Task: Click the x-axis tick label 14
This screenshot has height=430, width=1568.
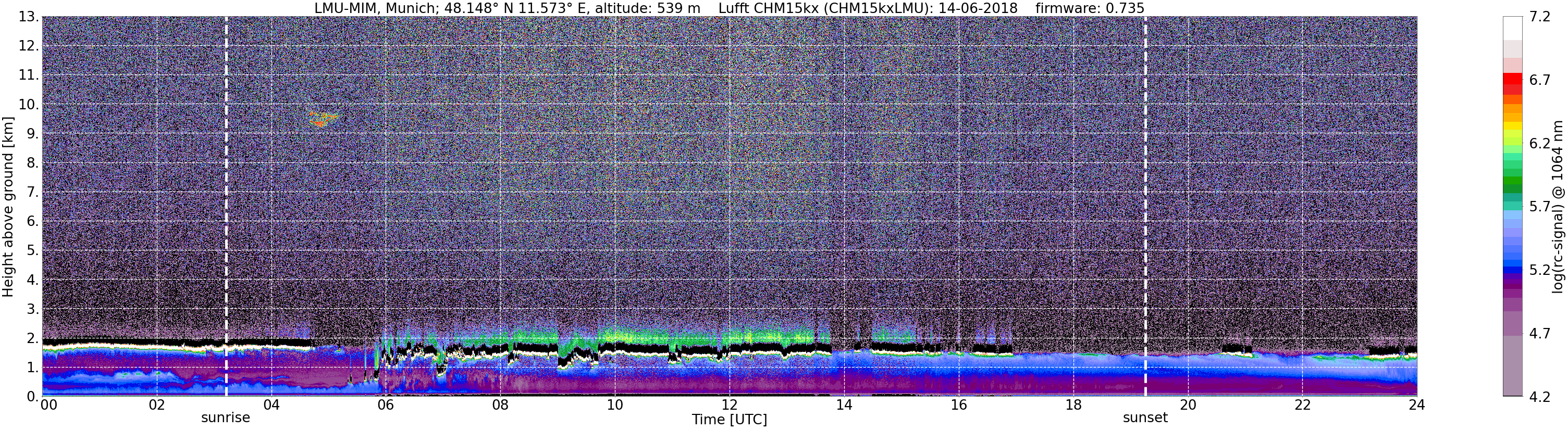Action: click(844, 405)
